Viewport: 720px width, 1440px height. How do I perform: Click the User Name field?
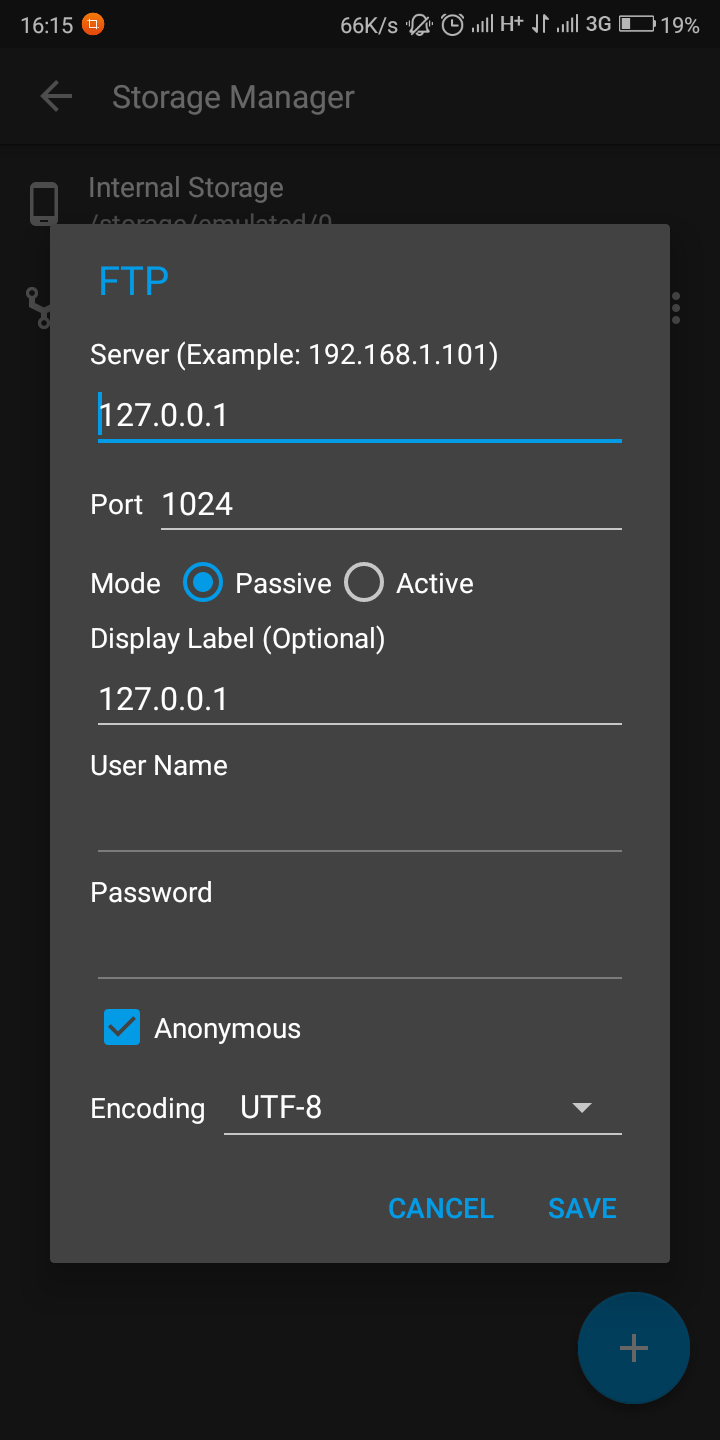point(360,820)
